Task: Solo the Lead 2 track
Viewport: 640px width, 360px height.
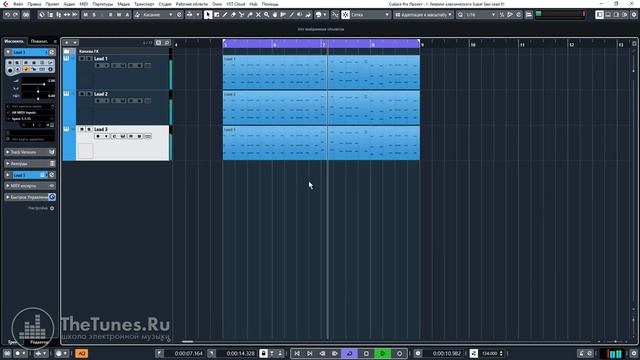Action: click(89, 94)
